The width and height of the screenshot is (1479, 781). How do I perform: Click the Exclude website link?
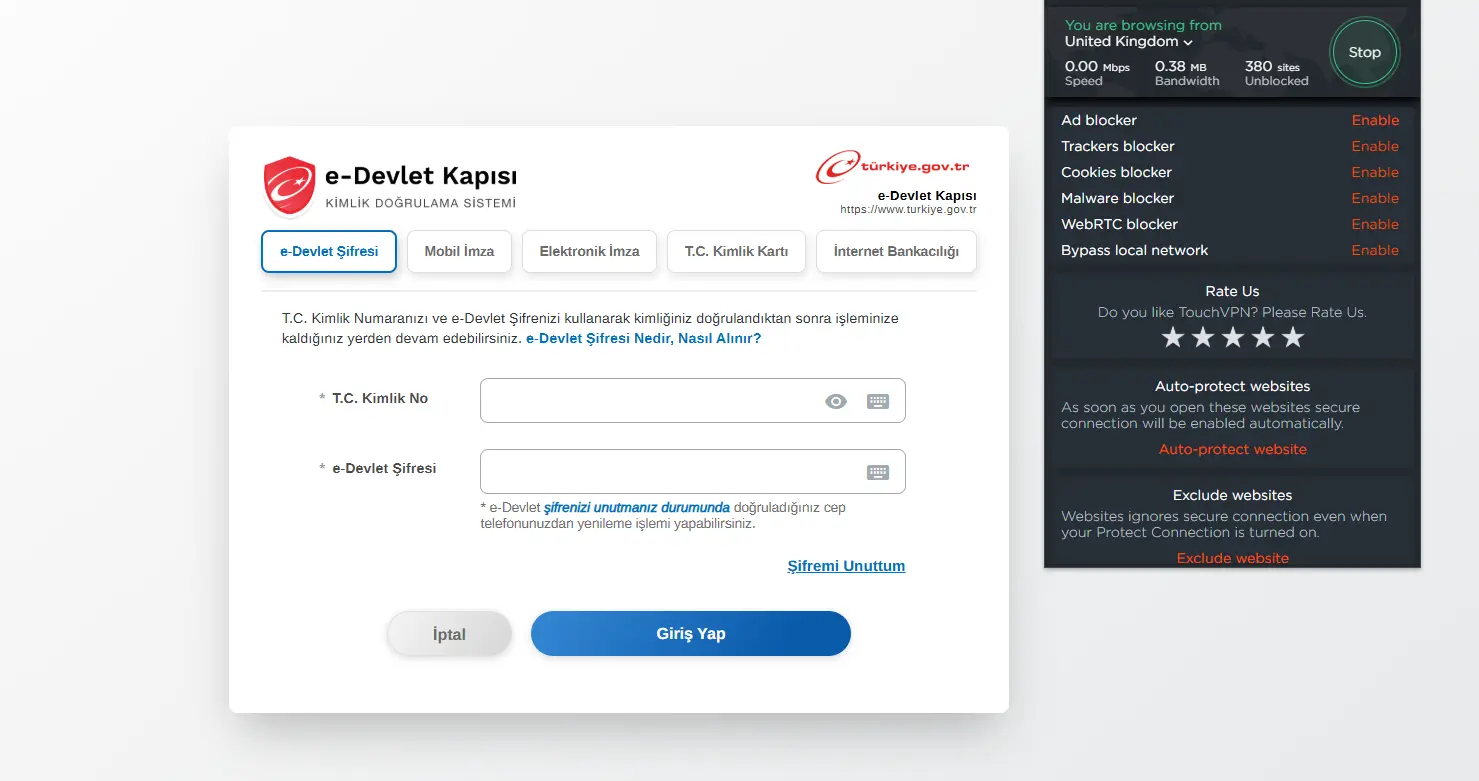coord(1232,558)
